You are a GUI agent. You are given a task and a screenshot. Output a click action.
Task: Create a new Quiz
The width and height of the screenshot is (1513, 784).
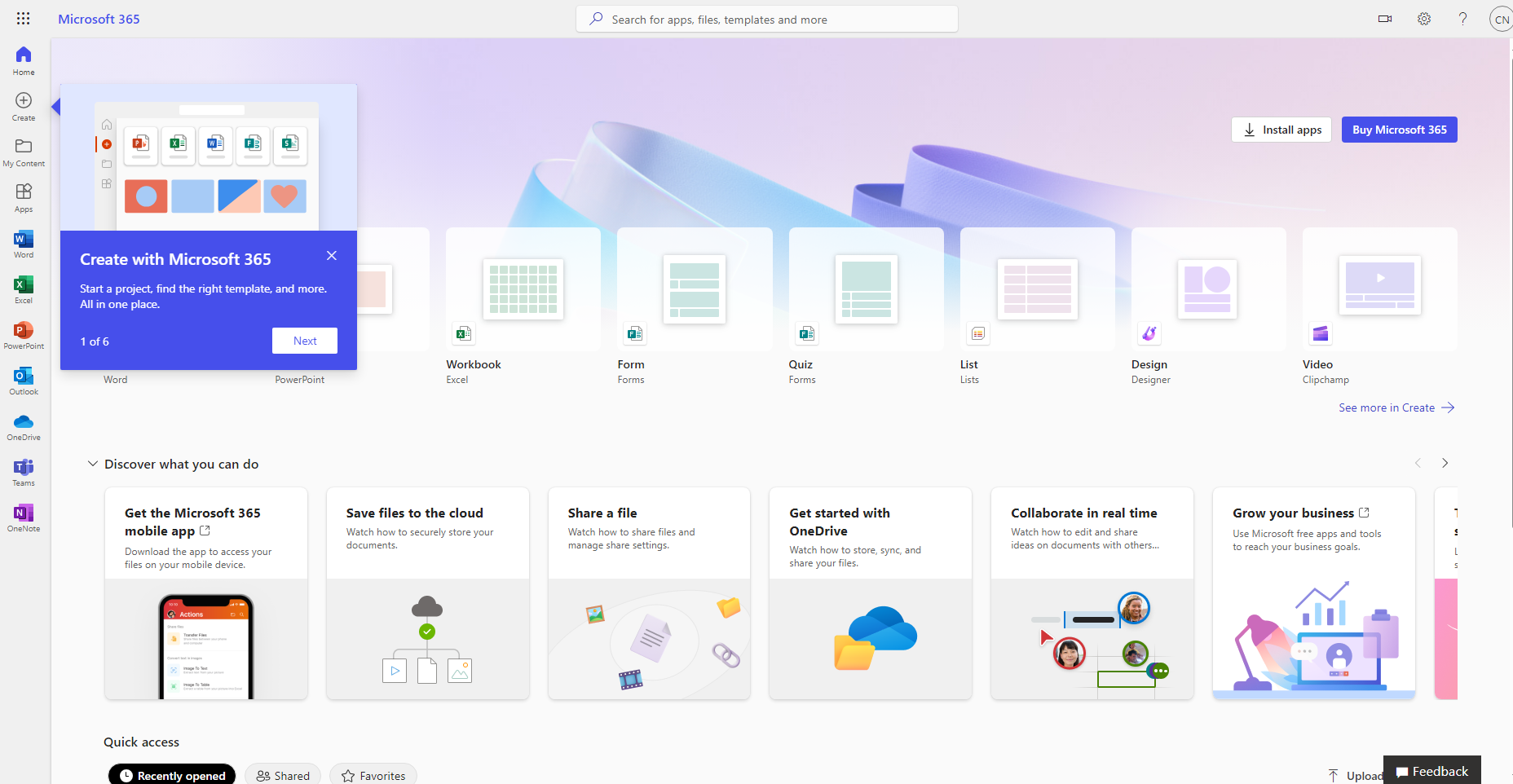click(x=866, y=306)
